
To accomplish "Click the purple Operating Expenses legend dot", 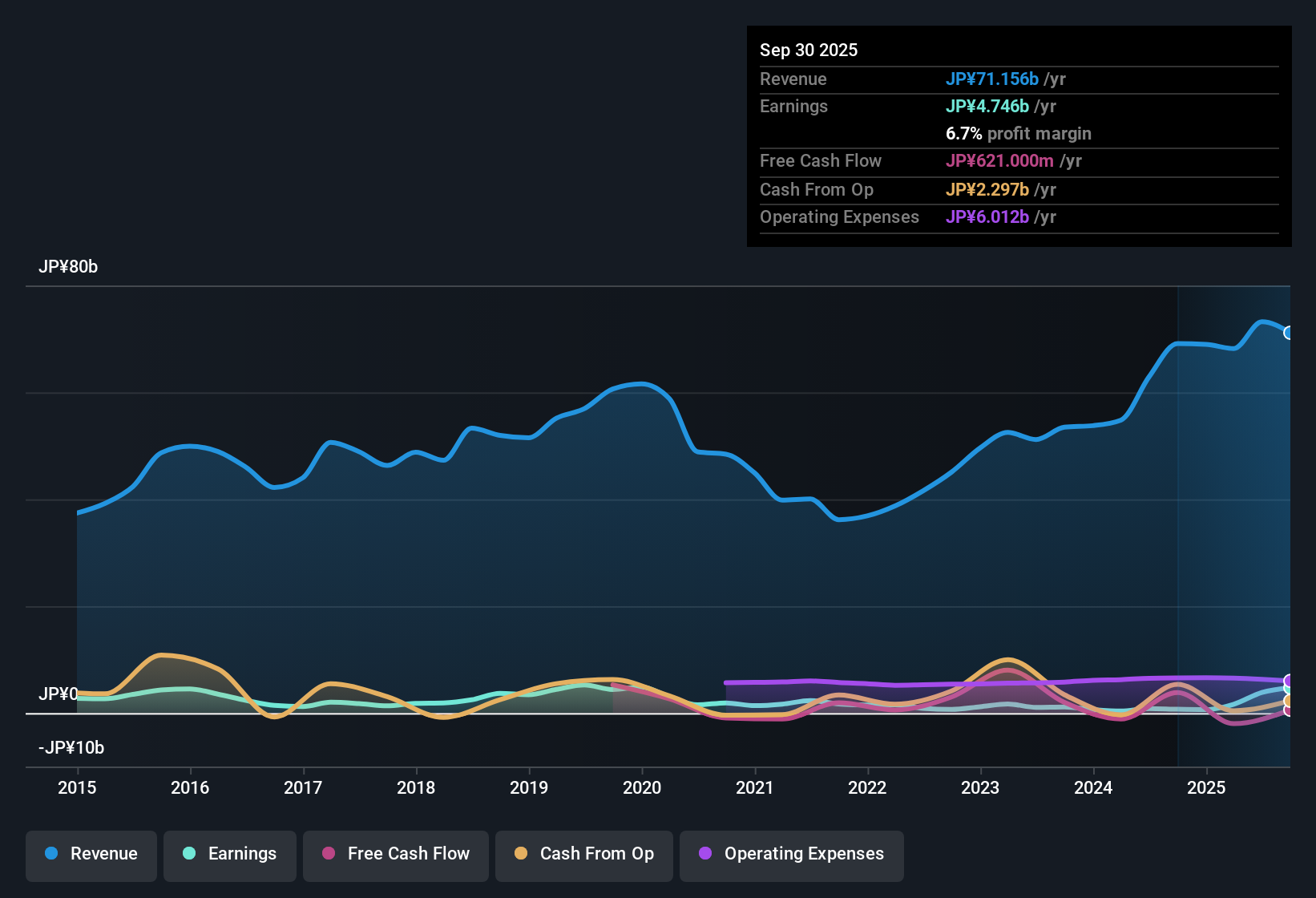I will coord(705,854).
